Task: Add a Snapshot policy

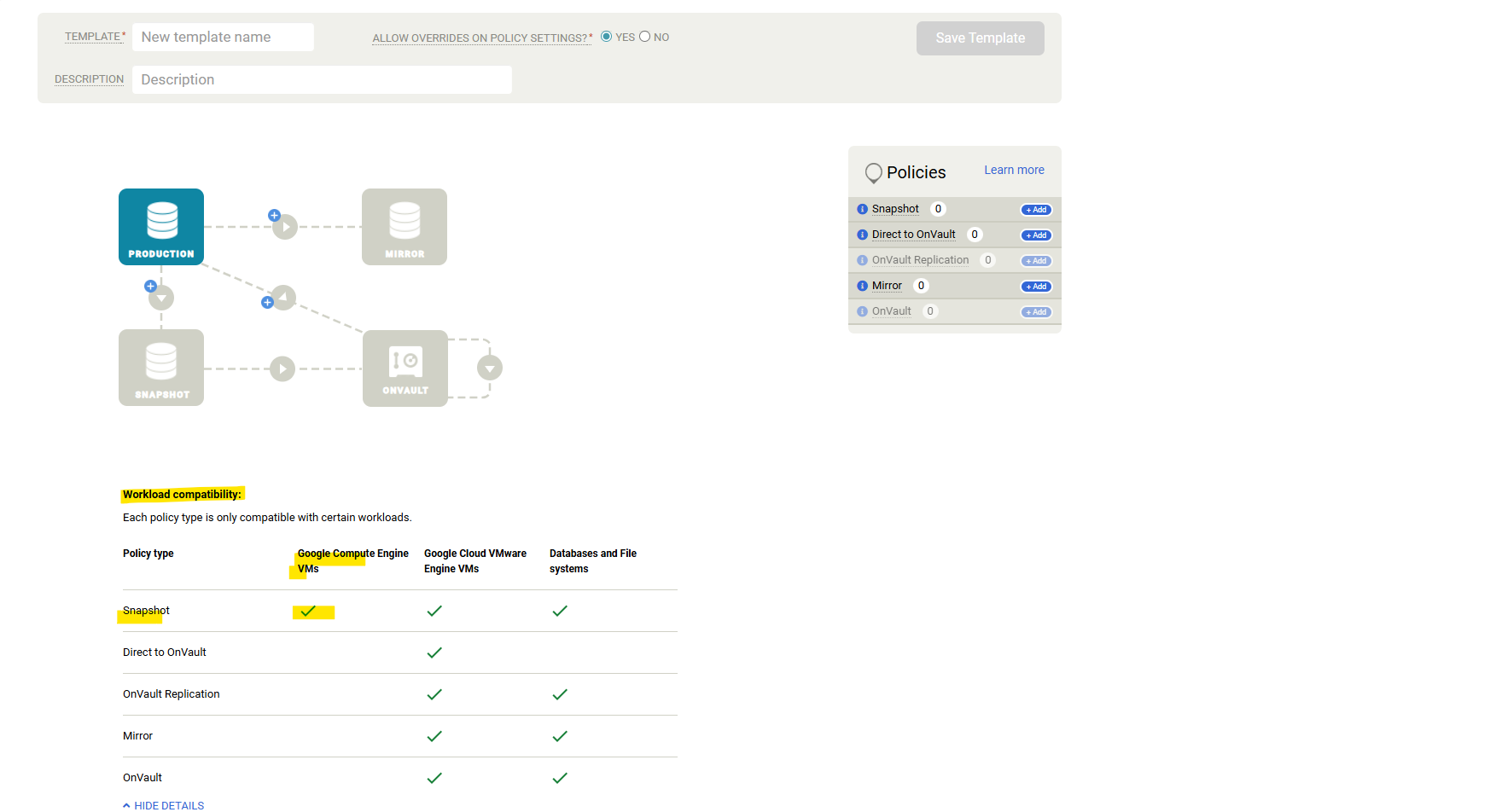Action: point(1036,210)
